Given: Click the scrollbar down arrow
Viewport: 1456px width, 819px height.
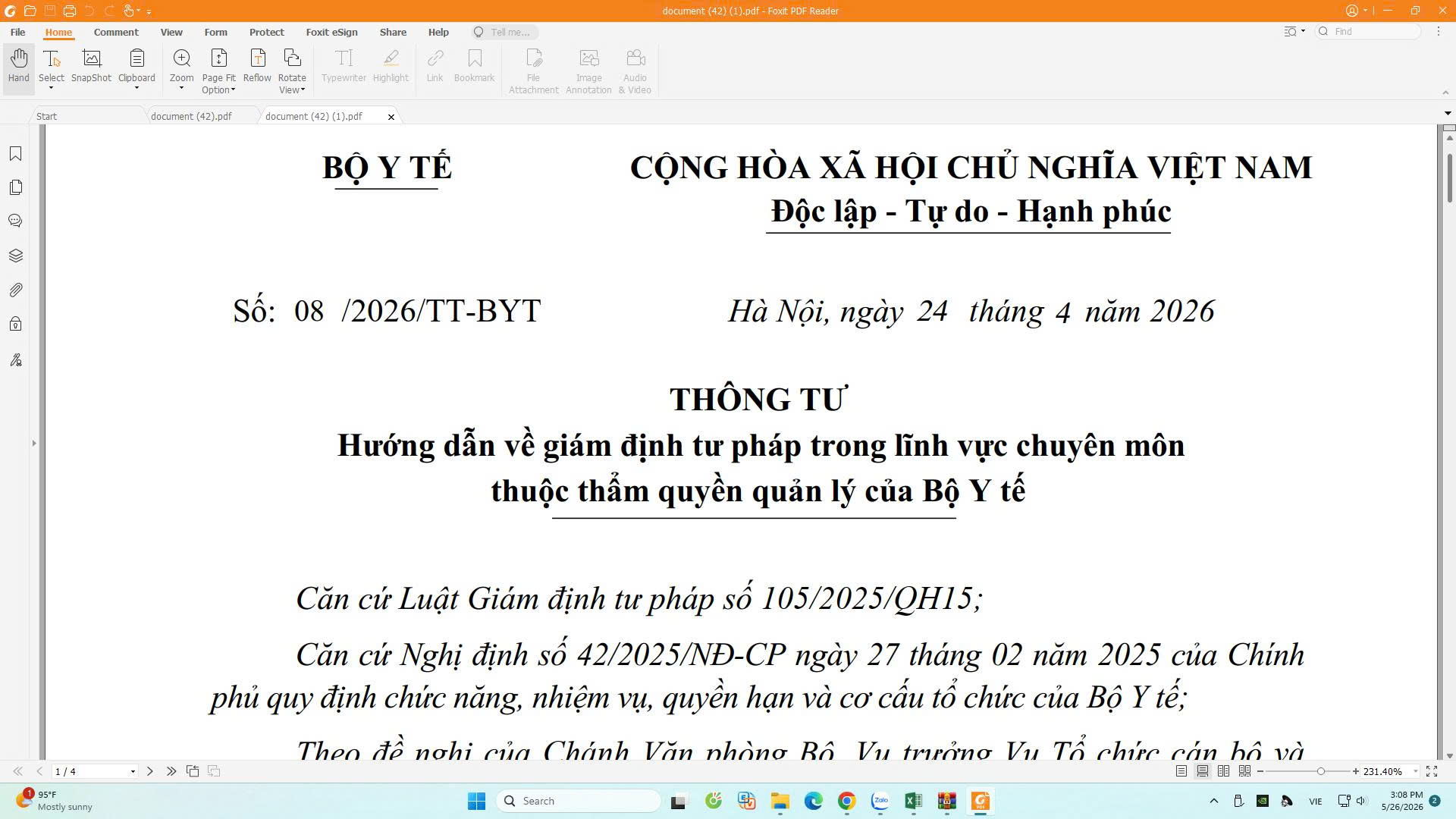Looking at the screenshot, I should [x=1449, y=755].
